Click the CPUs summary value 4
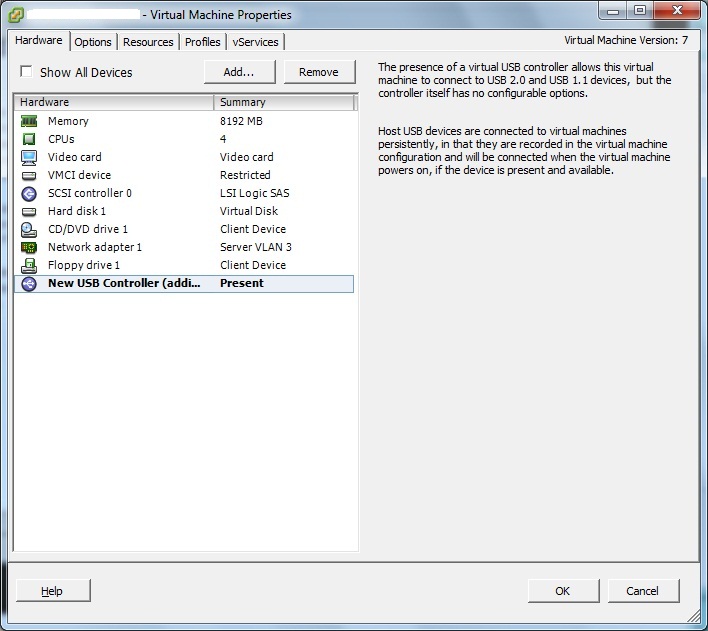The width and height of the screenshot is (708, 631). coord(223,139)
